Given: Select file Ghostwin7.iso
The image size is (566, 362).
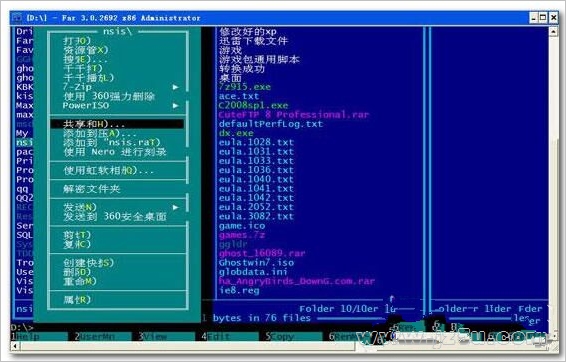Looking at the screenshot, I should pyautogui.click(x=256, y=262).
